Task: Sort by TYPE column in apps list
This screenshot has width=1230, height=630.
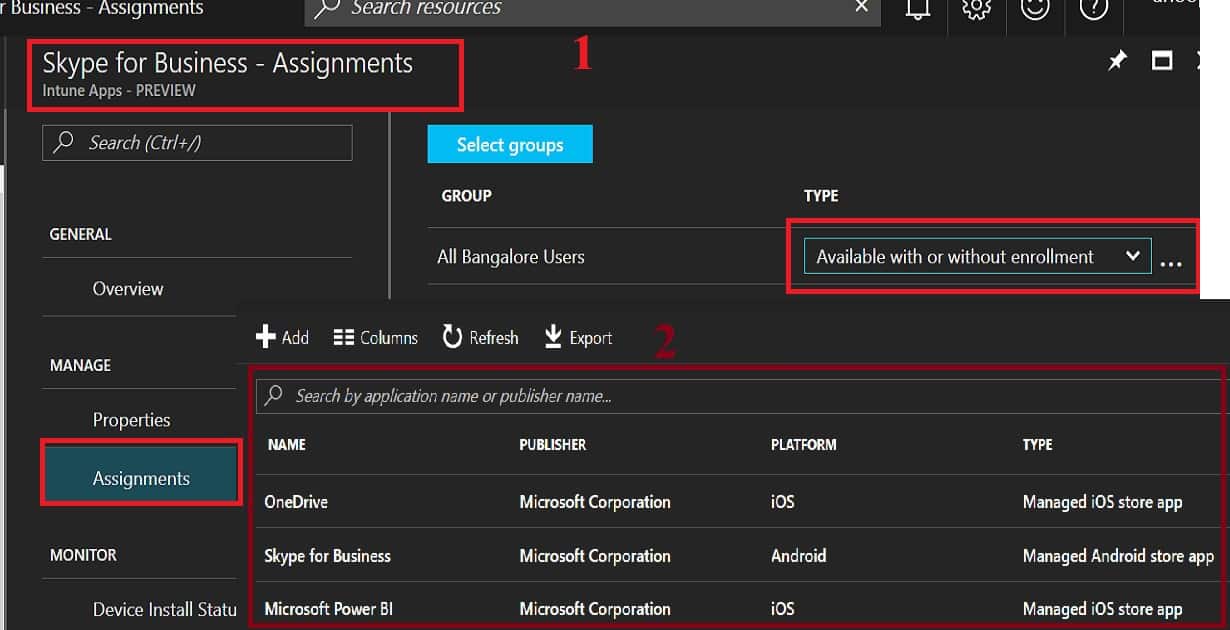Action: [1038, 444]
